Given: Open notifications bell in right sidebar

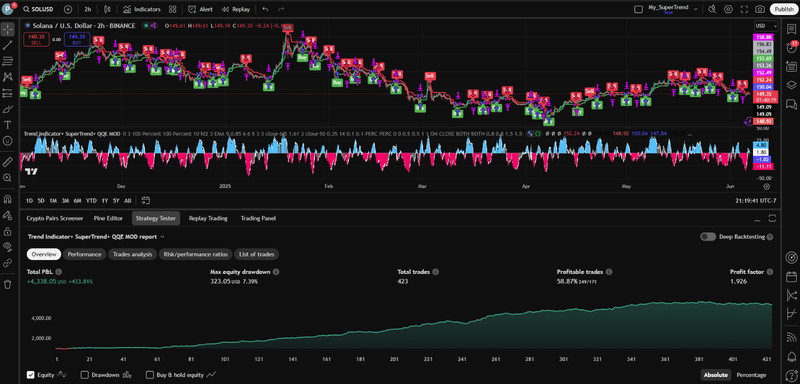Looking at the screenshot, I should pyautogui.click(x=791, y=355).
